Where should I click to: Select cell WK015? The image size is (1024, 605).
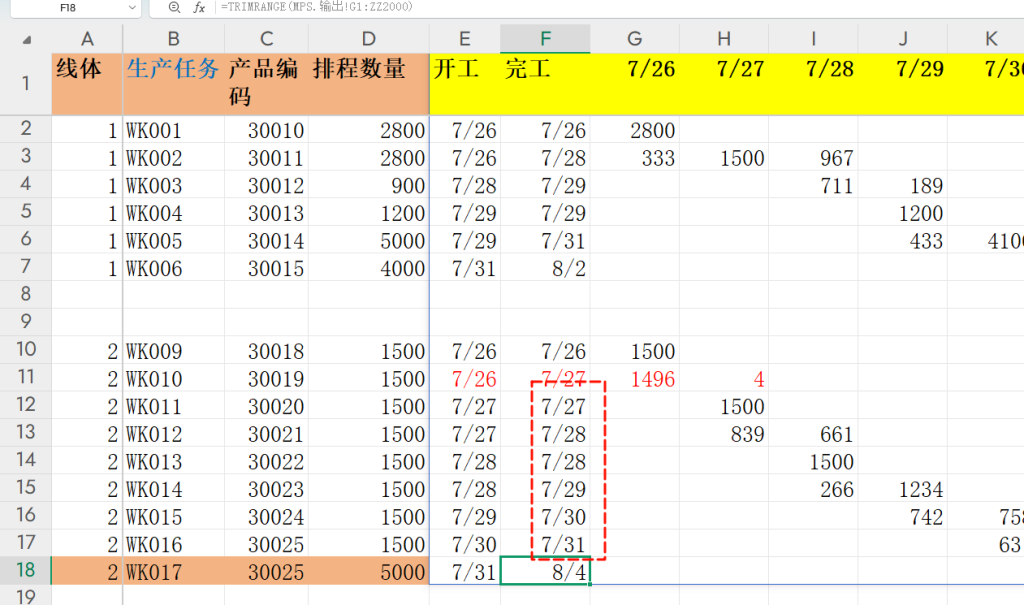173,517
